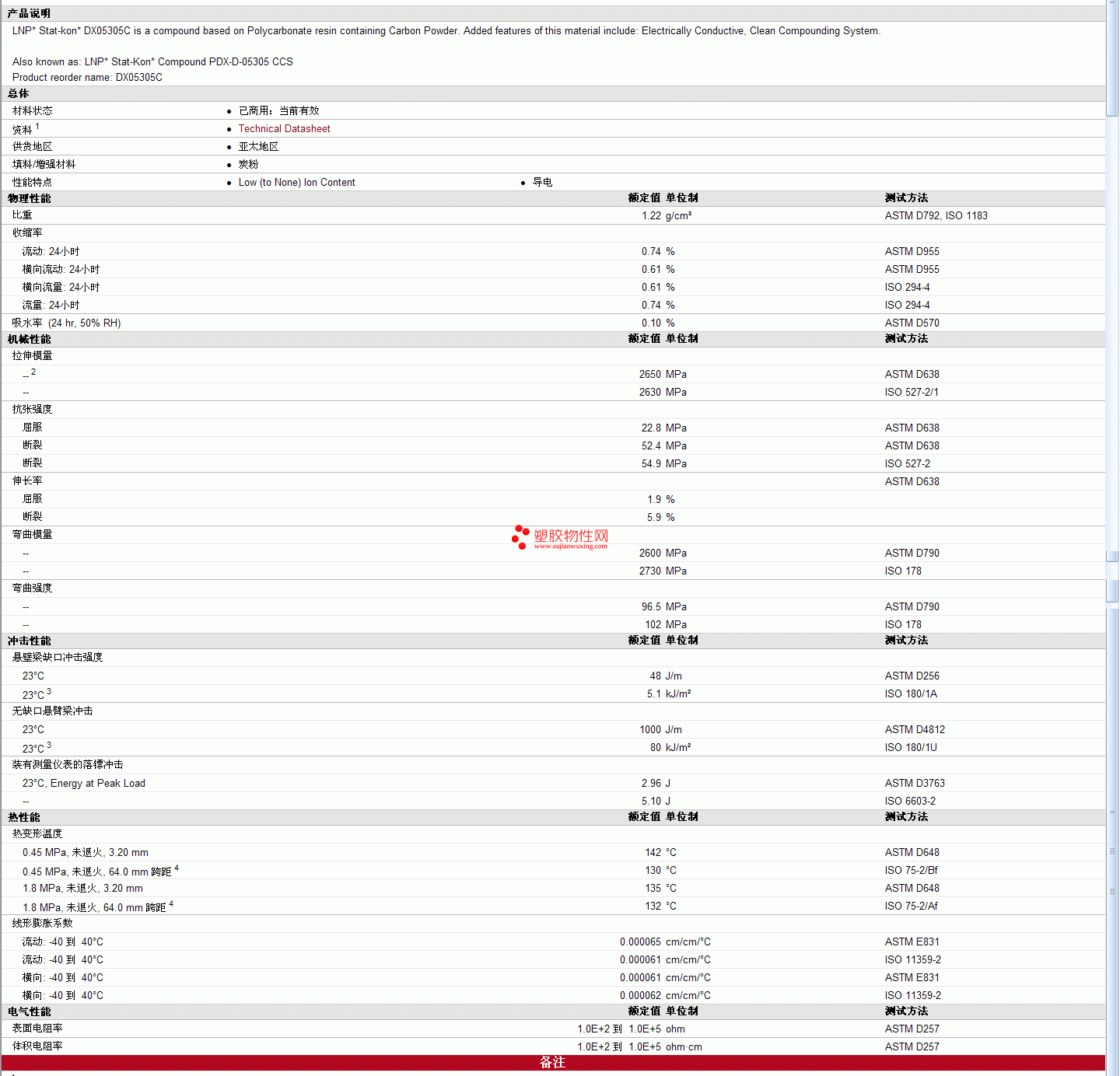Select the ASTM D792, ISO 1183 cell
1120x1076 pixels.
(936, 216)
